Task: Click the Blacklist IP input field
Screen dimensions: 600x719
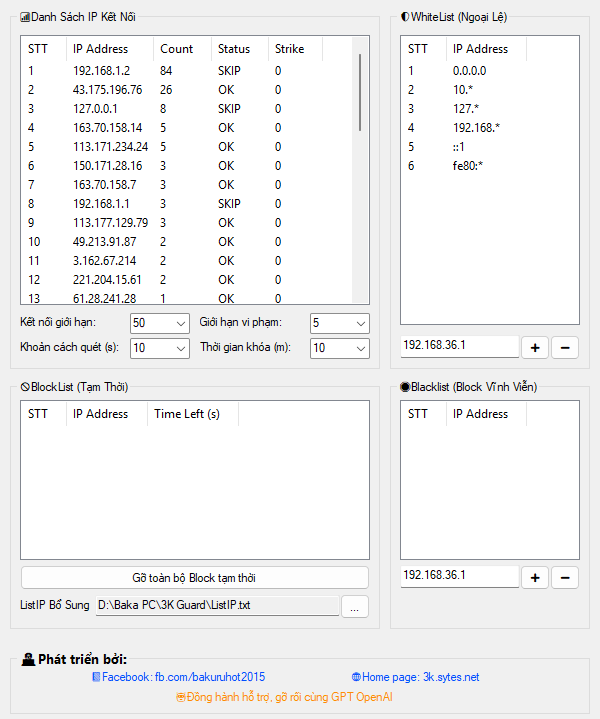Action: click(460, 576)
